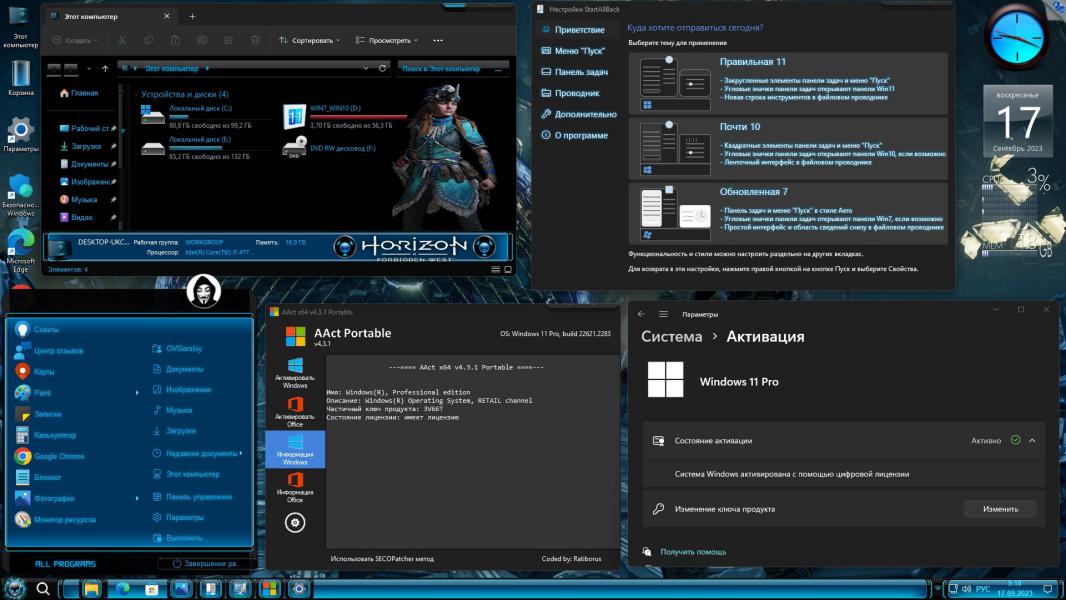Screen dimensions: 1066x600
Task: Open Калькулятор in the start menu
Action: pos(46,435)
